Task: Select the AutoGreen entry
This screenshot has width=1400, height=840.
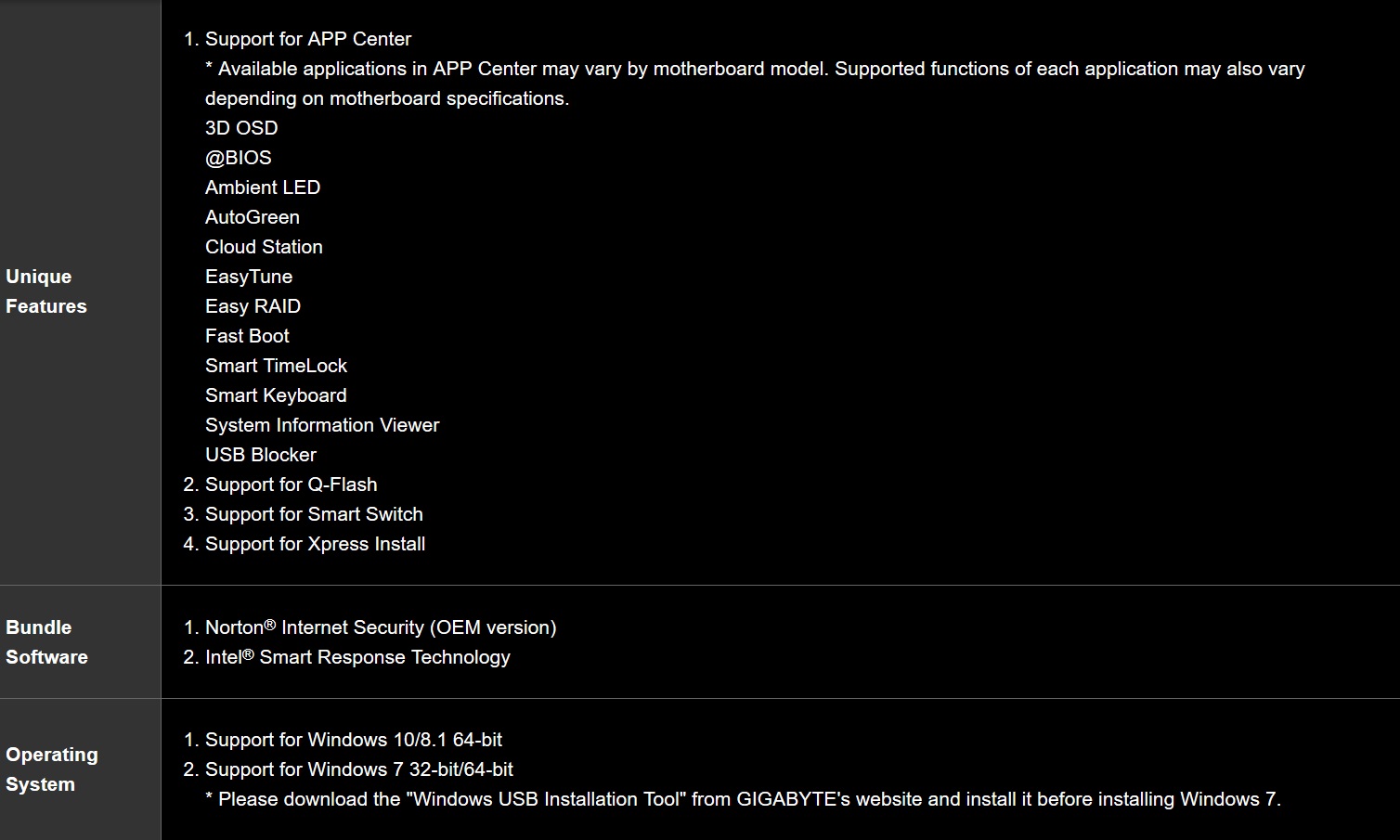Action: coord(253,217)
